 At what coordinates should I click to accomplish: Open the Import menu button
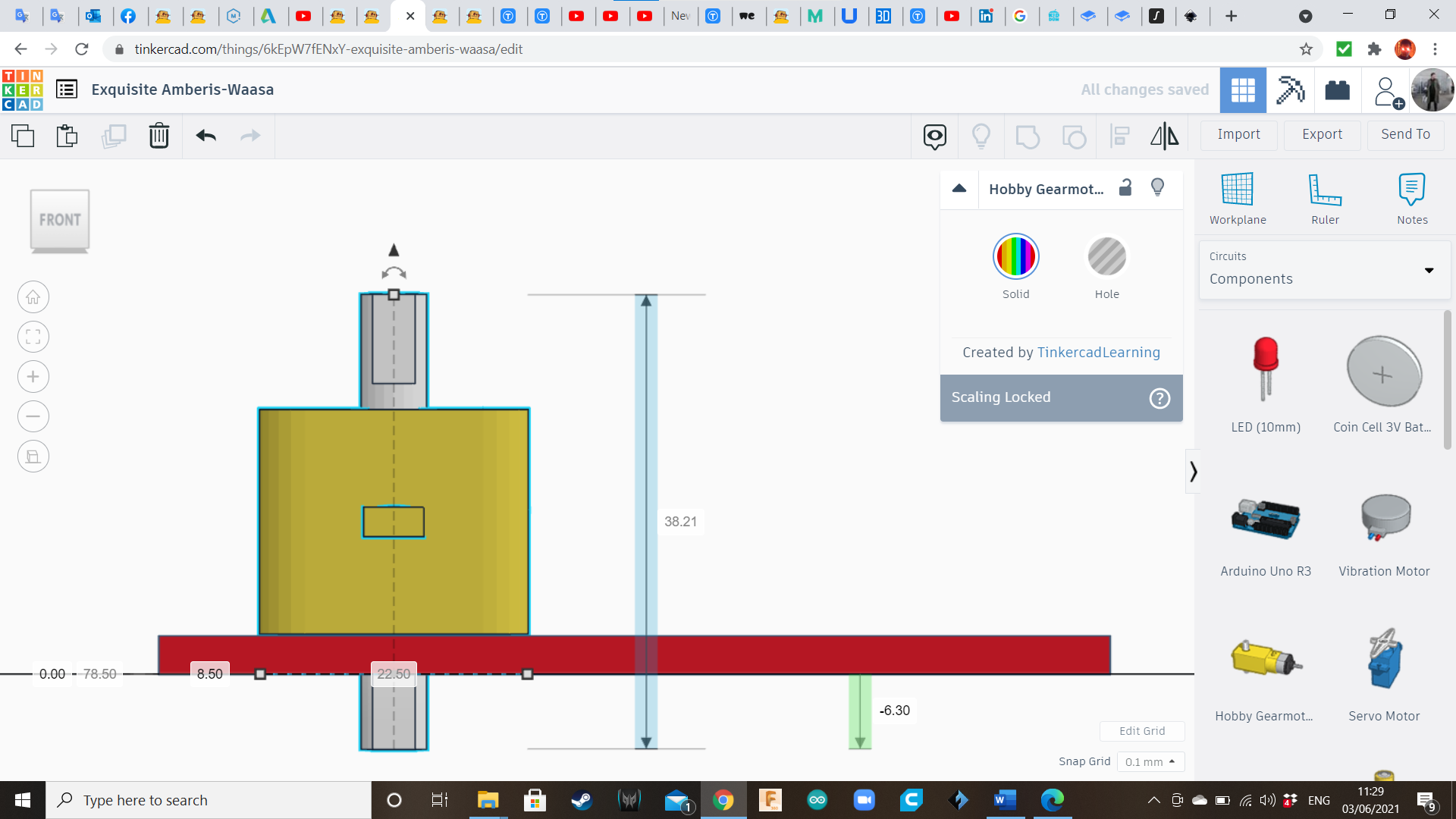click(1238, 134)
